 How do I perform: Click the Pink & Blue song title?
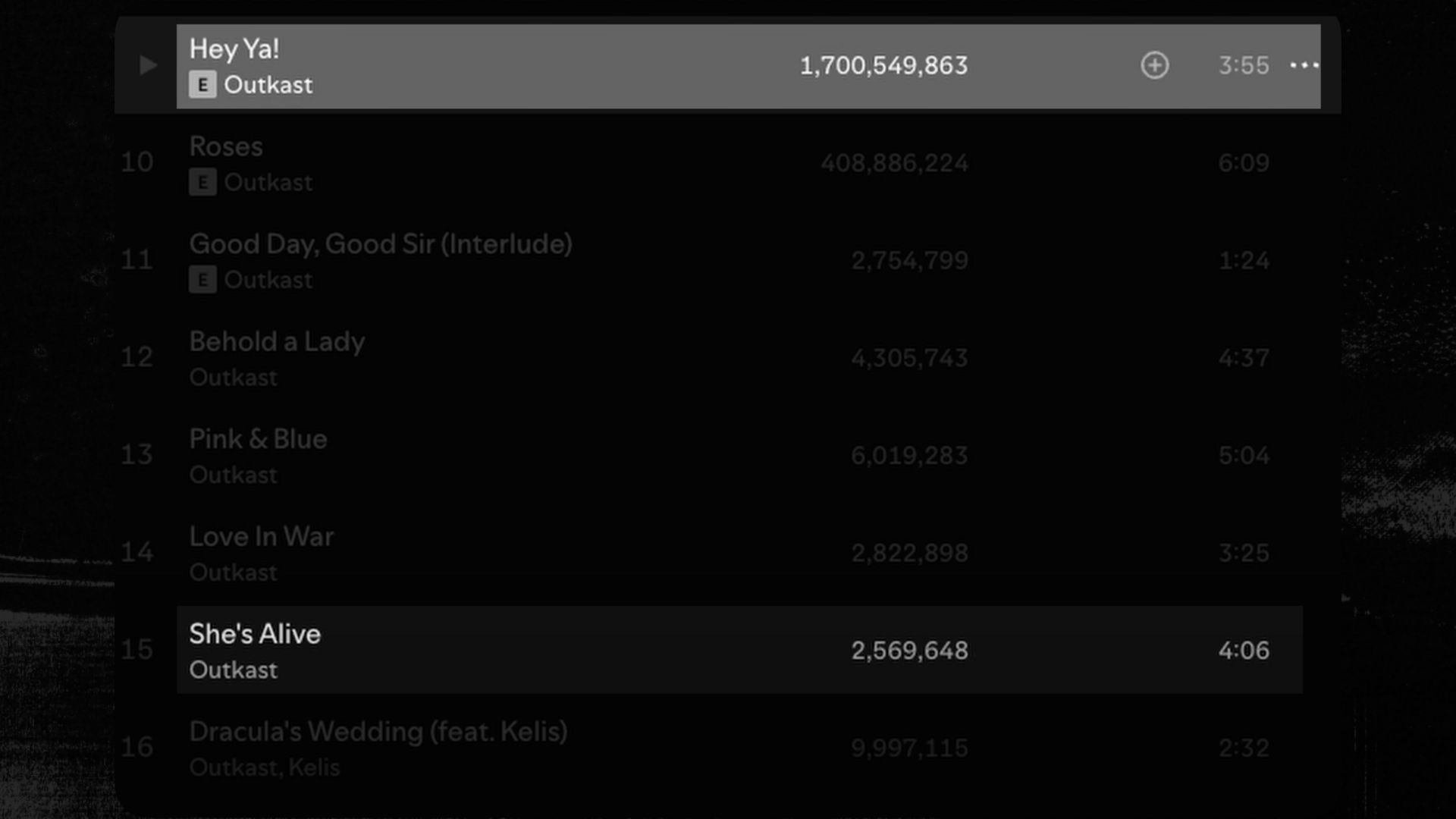[x=258, y=439]
